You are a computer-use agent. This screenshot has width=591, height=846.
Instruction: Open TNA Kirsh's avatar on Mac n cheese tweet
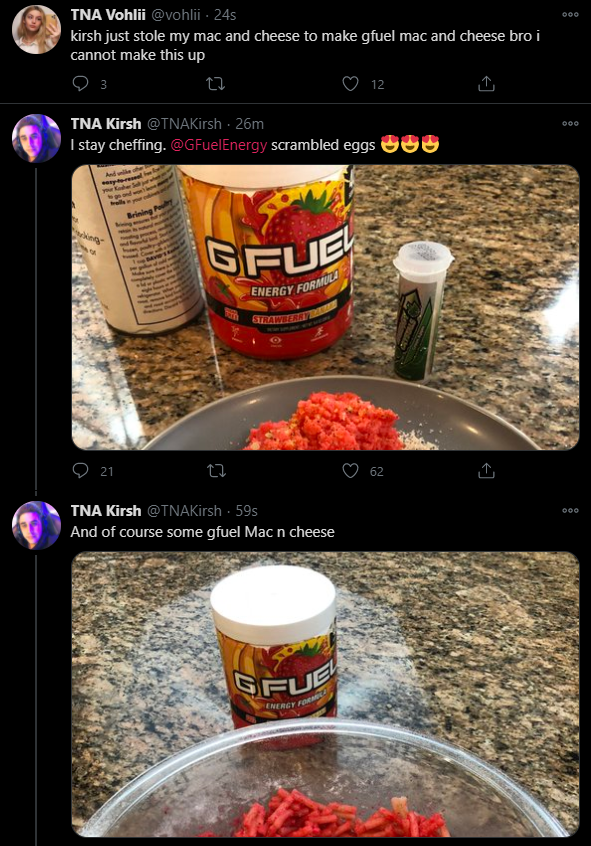point(36,525)
